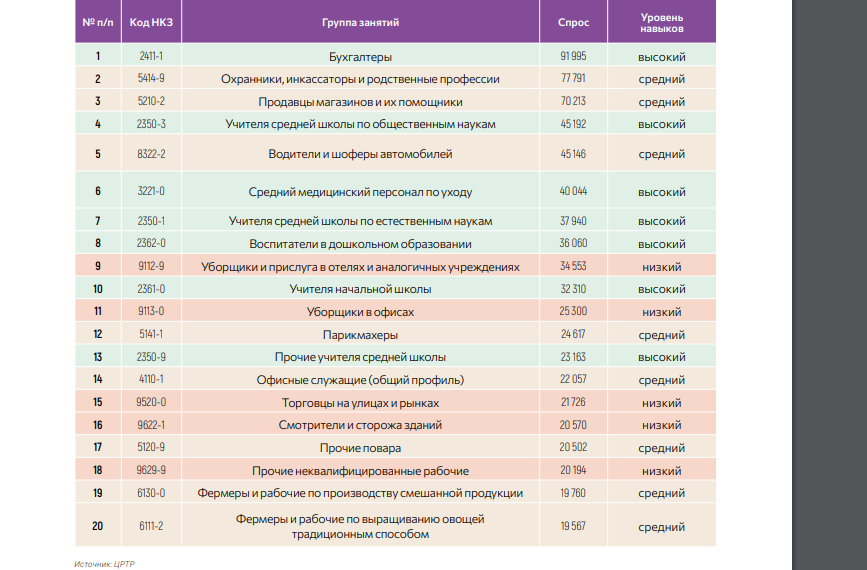Click the "низкий" label in row 18
Image resolution: width=867 pixels, height=570 pixels.
tap(661, 471)
